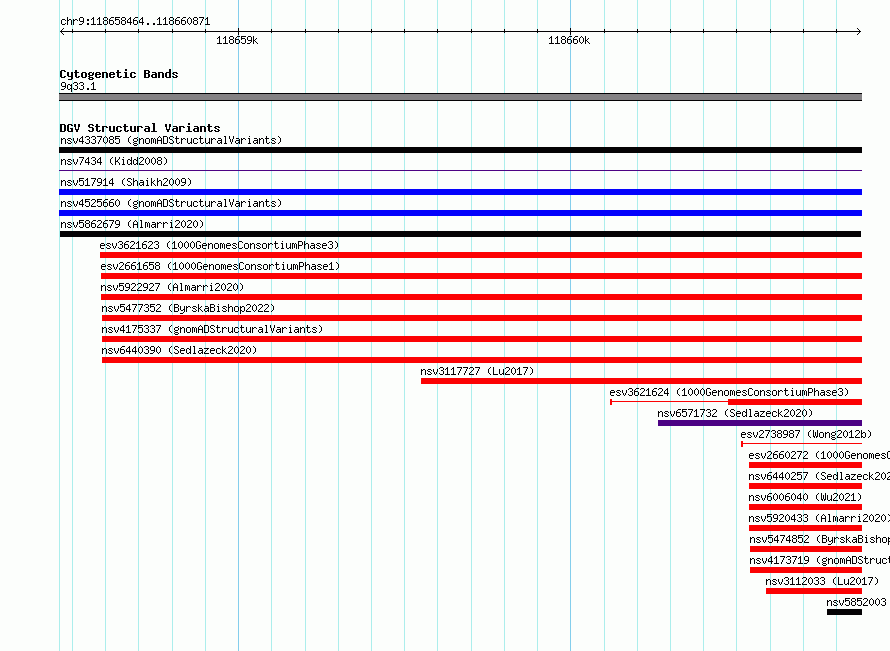890x651 pixels.
Task: Click the red esv2661658 variant bar
Action: click(x=481, y=276)
